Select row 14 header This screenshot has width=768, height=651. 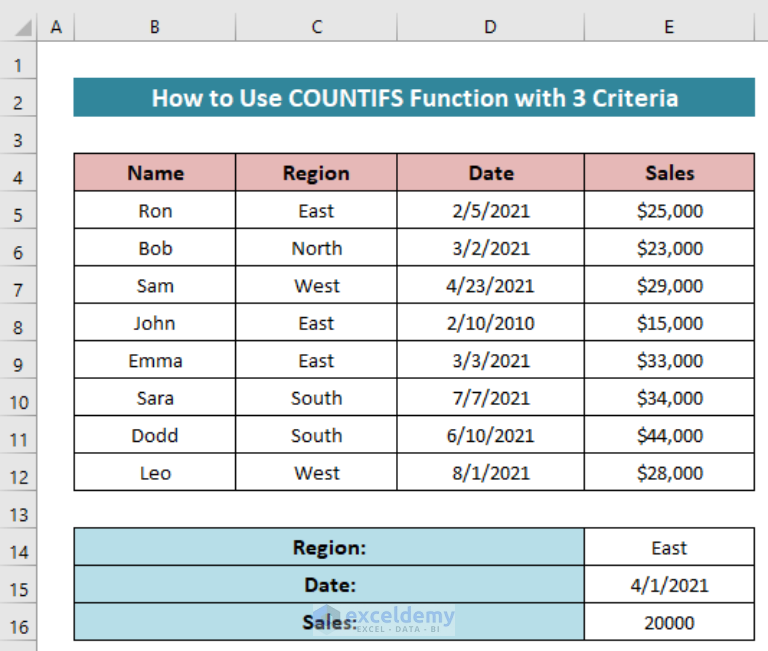coord(18,549)
